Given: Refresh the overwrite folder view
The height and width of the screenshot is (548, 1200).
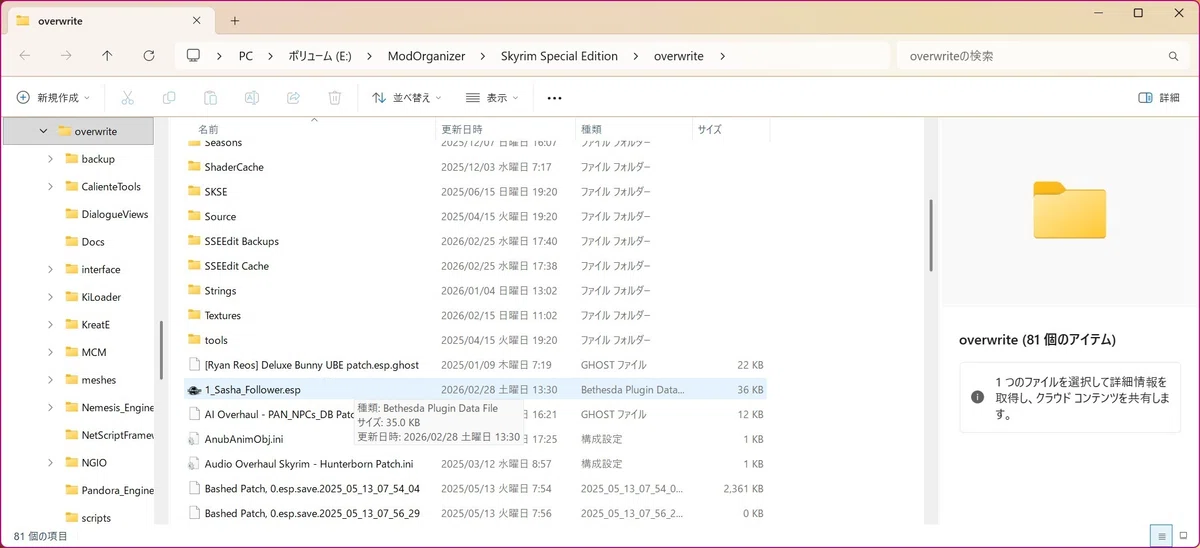Looking at the screenshot, I should pos(149,56).
